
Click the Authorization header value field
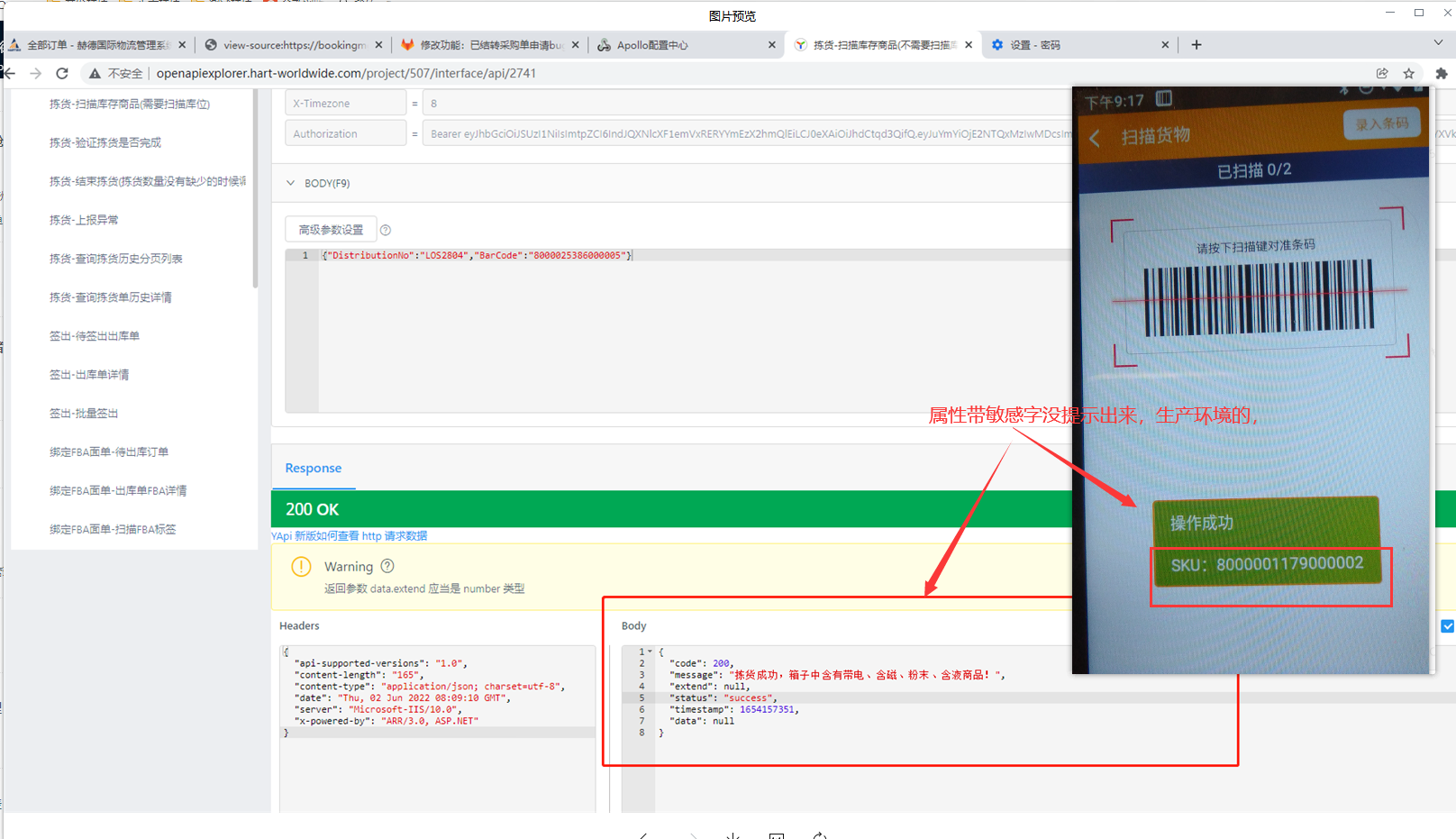tap(746, 133)
